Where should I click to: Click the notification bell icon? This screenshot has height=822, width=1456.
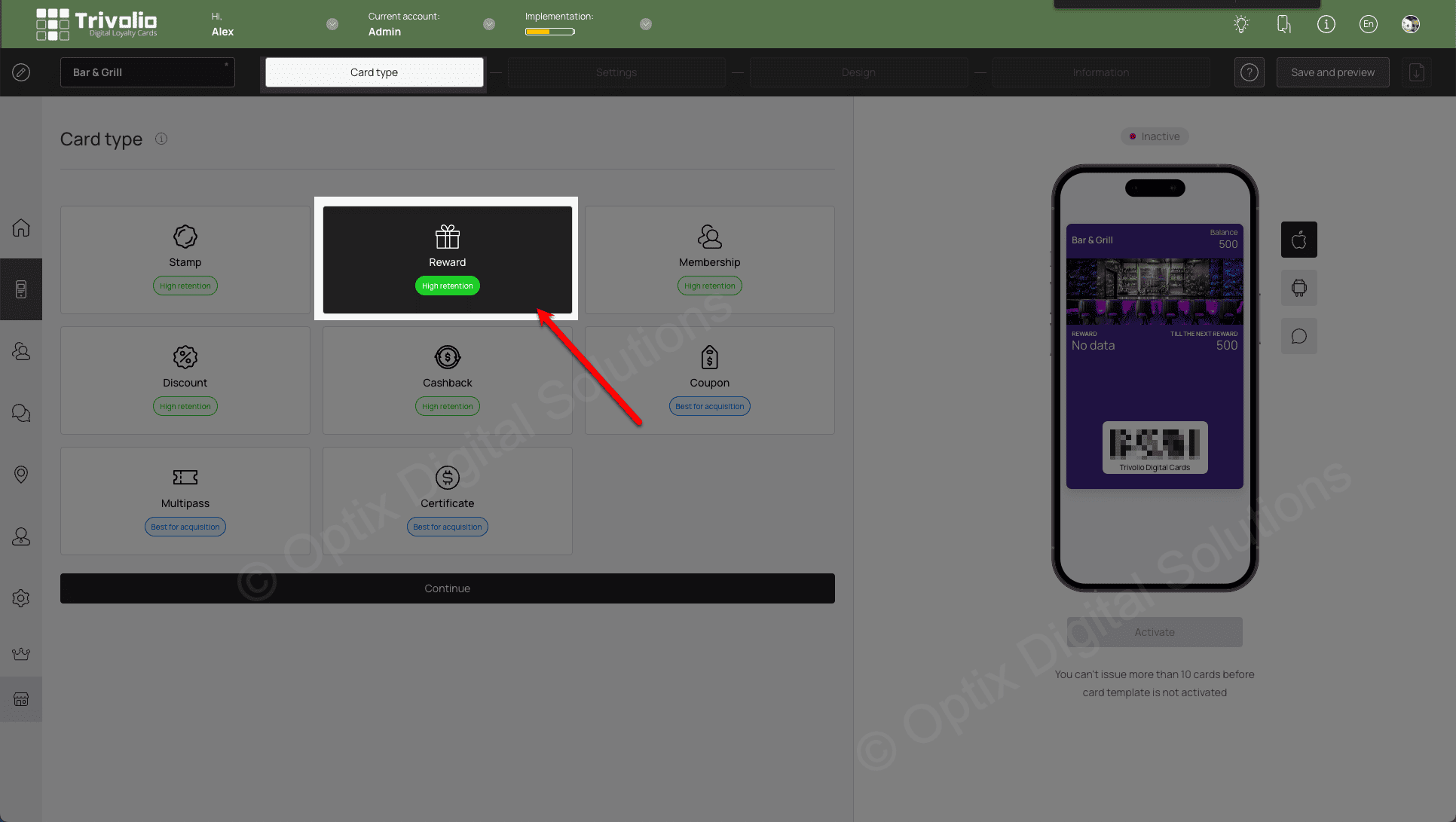point(1283,23)
